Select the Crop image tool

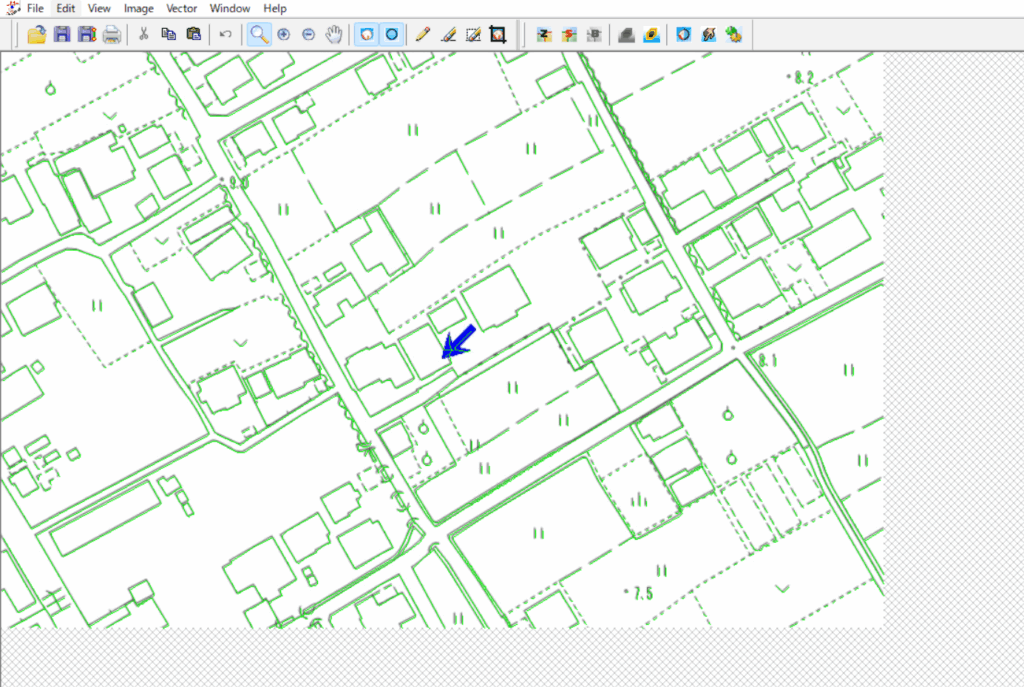pyautogui.click(x=498, y=35)
